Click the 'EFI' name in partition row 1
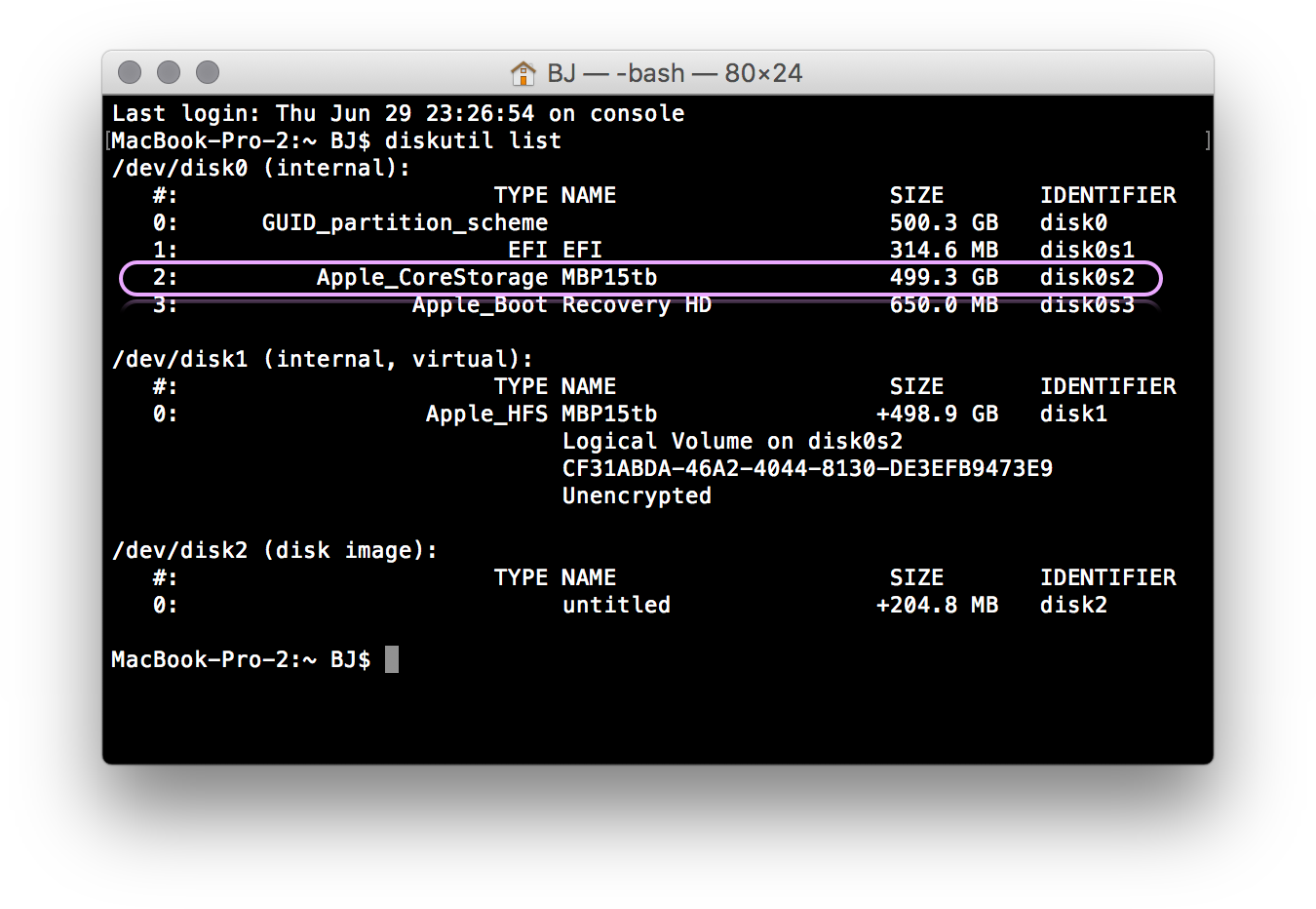 click(x=582, y=250)
